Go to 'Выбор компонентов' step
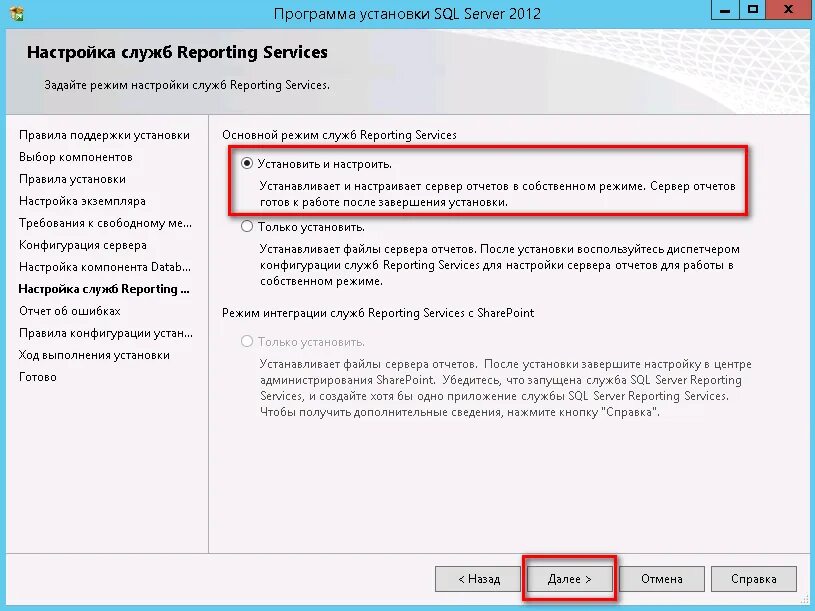This screenshot has width=815, height=611. coord(76,157)
